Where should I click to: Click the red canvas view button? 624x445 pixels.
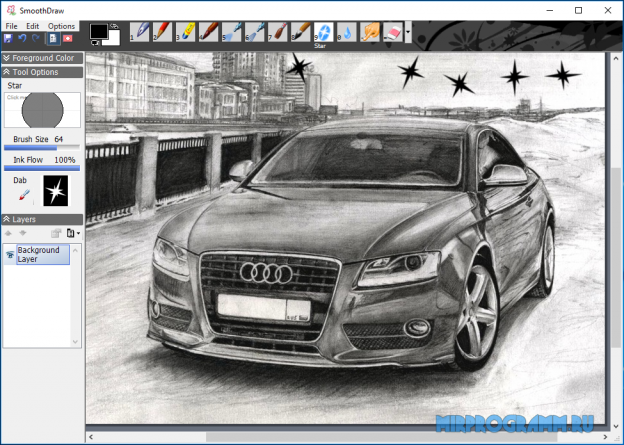(x=68, y=38)
